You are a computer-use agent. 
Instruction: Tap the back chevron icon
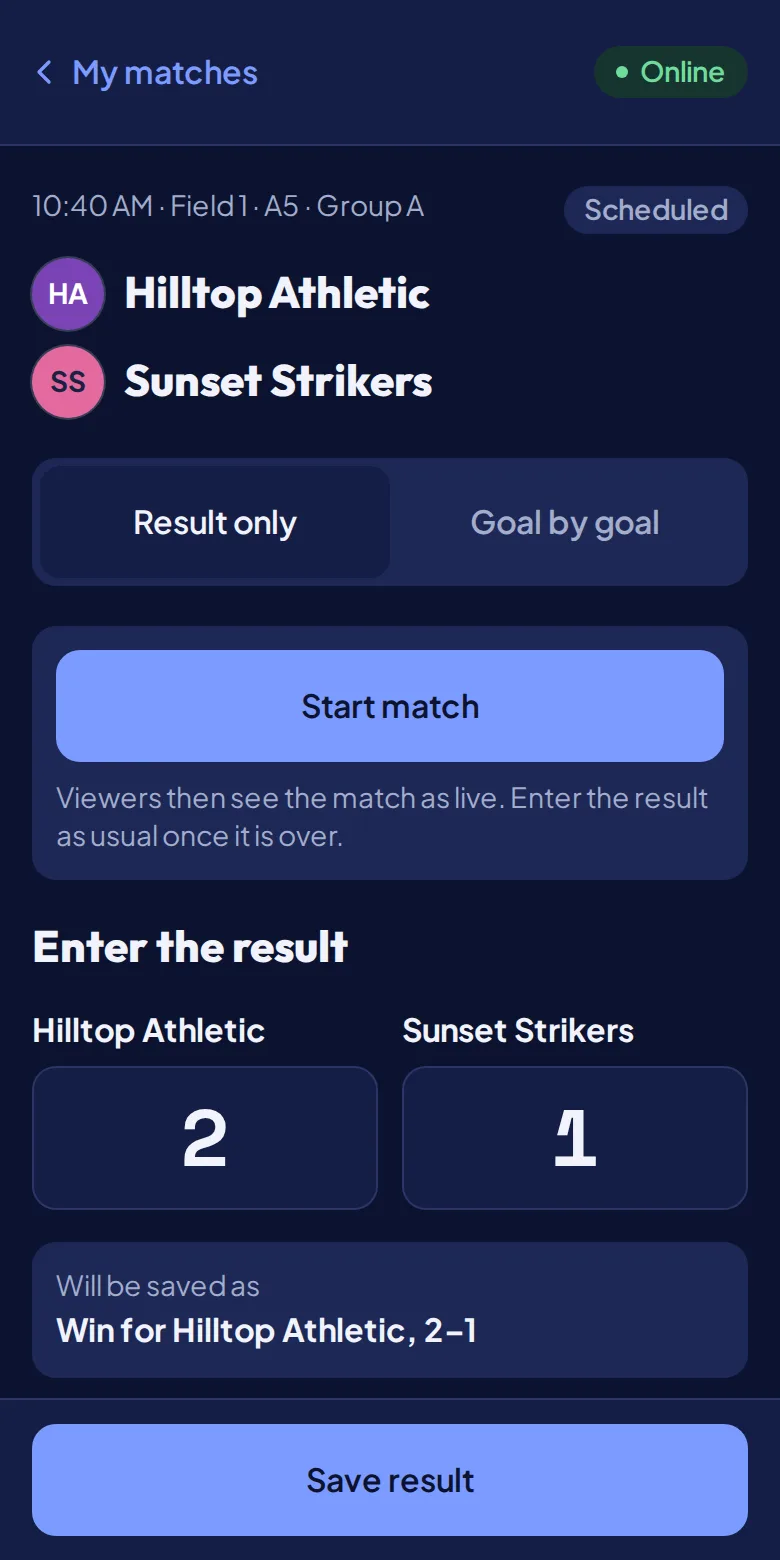point(44,72)
